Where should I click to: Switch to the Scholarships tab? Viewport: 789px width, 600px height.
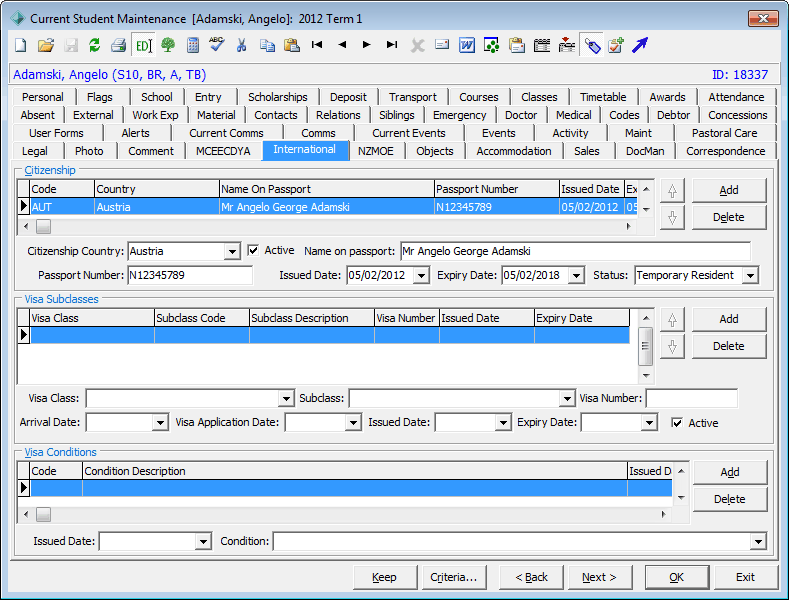click(278, 97)
